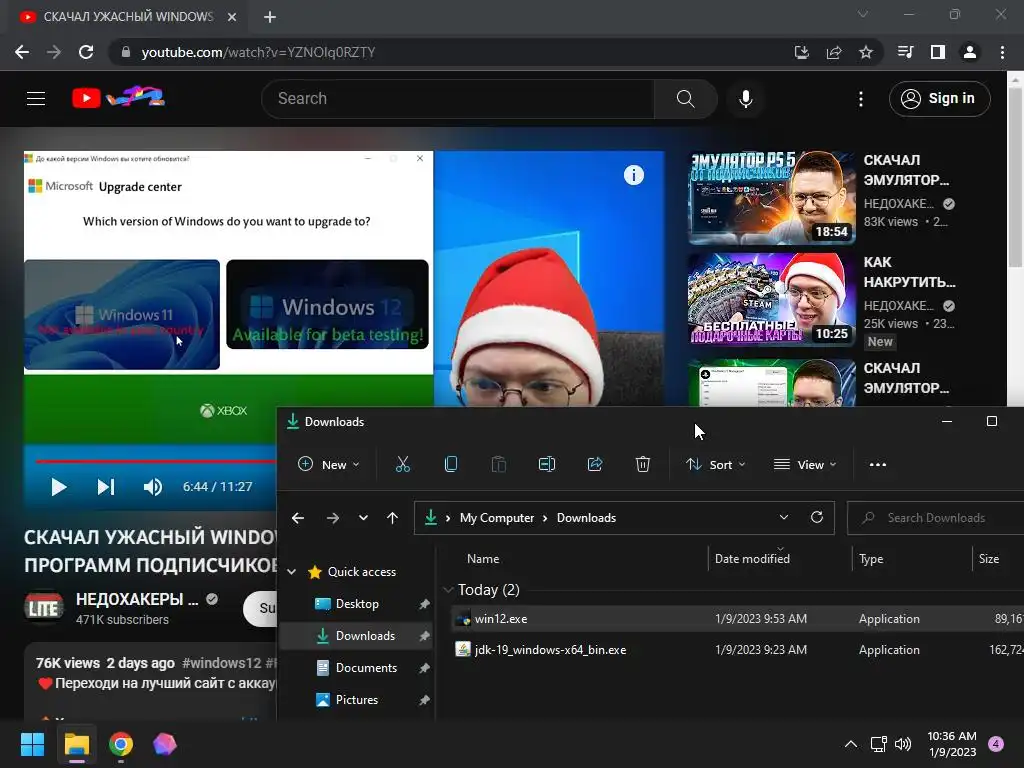The image size is (1024, 768).
Task: Go forward in File Explorer navigation
Action: 332,518
